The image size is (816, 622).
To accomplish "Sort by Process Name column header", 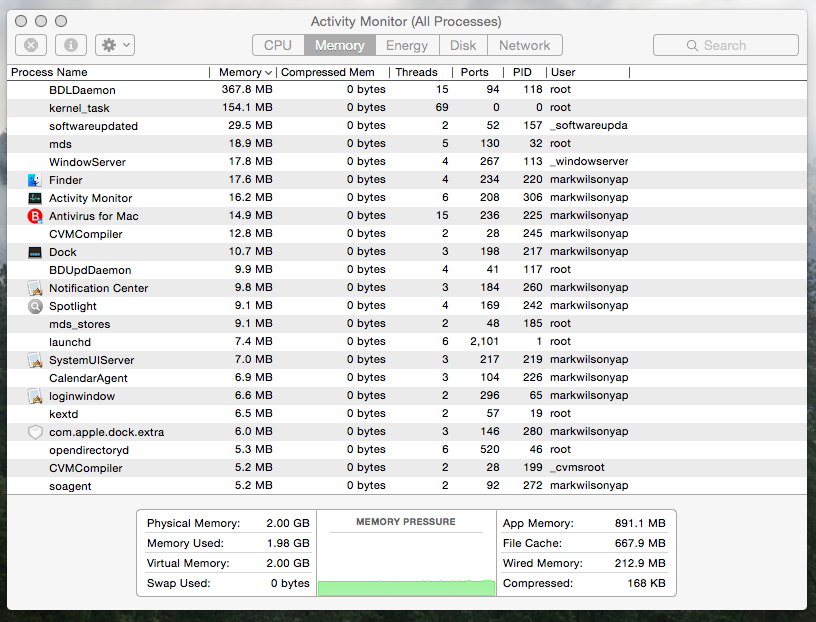I will tap(108, 72).
